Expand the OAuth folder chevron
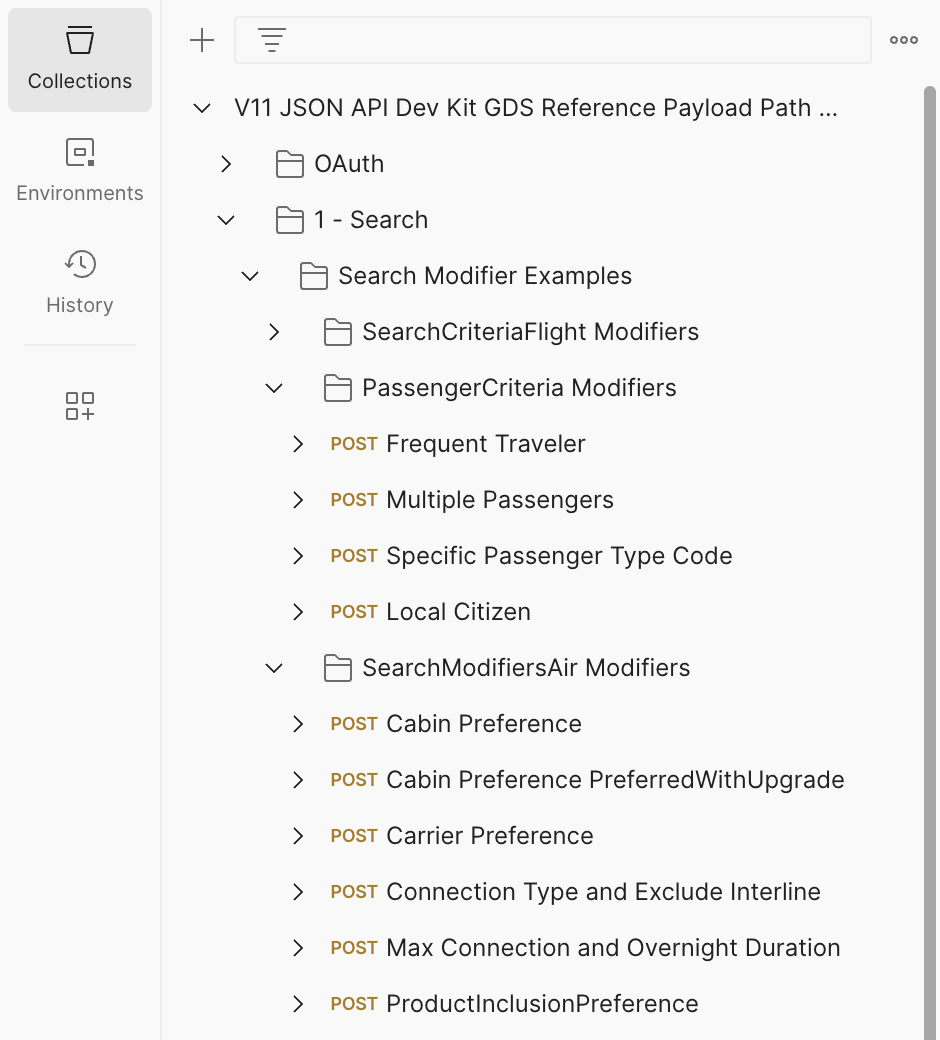 click(226, 164)
